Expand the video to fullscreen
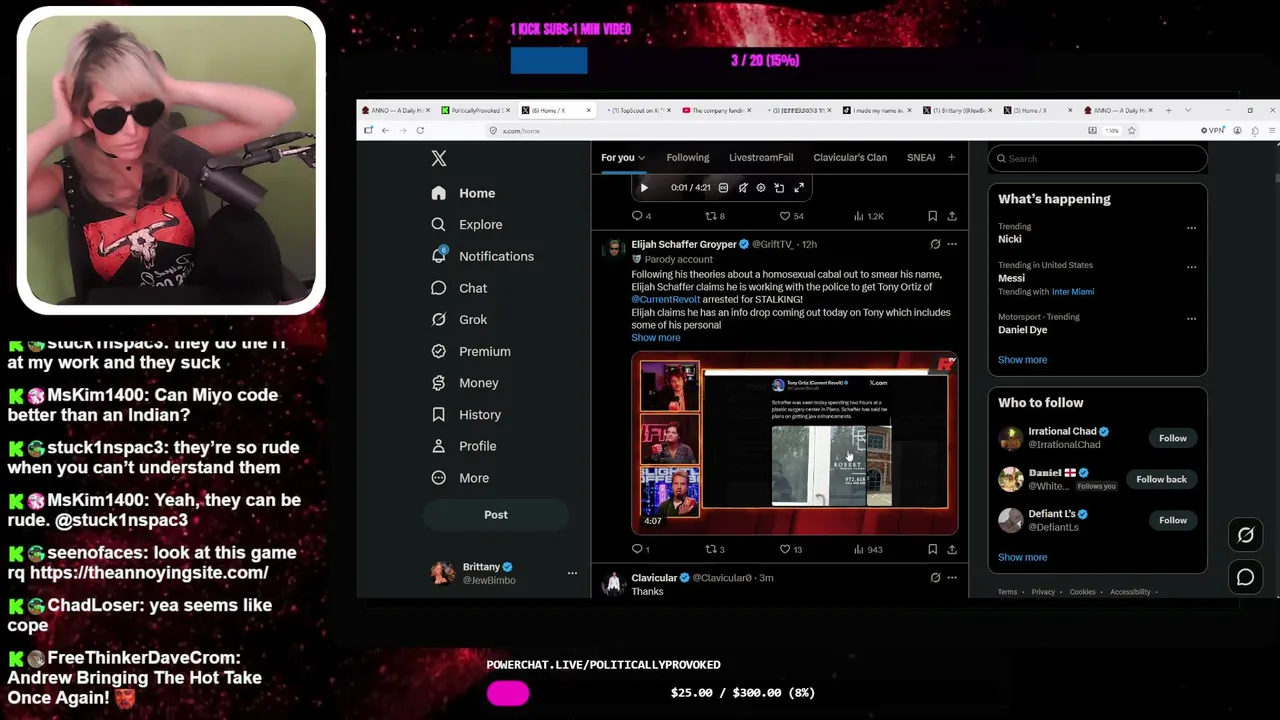1280x720 pixels. pyautogui.click(x=799, y=188)
